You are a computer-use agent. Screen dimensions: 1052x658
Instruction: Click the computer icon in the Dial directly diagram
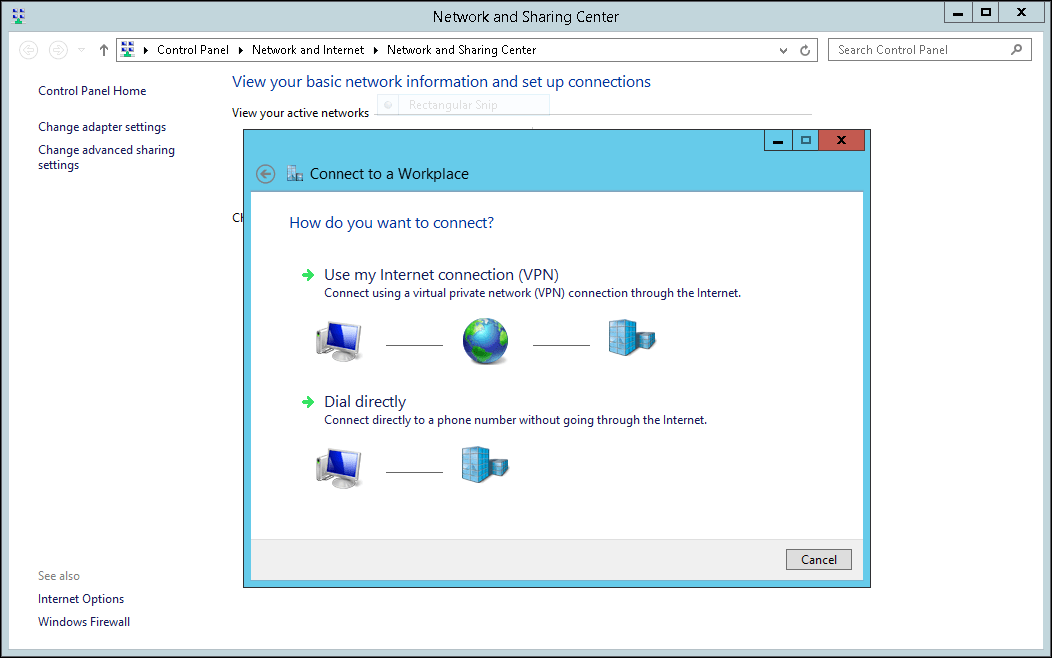[x=339, y=468]
